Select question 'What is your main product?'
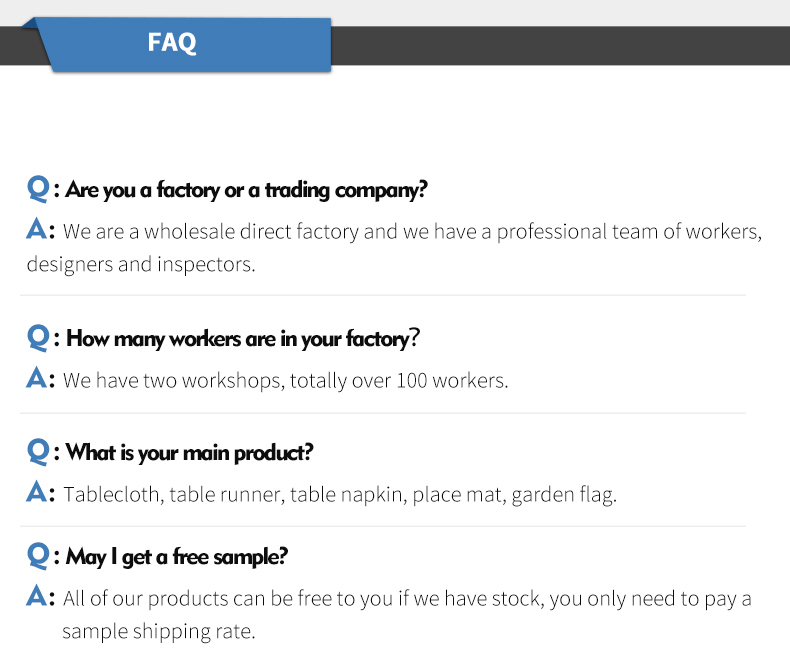 click(189, 453)
